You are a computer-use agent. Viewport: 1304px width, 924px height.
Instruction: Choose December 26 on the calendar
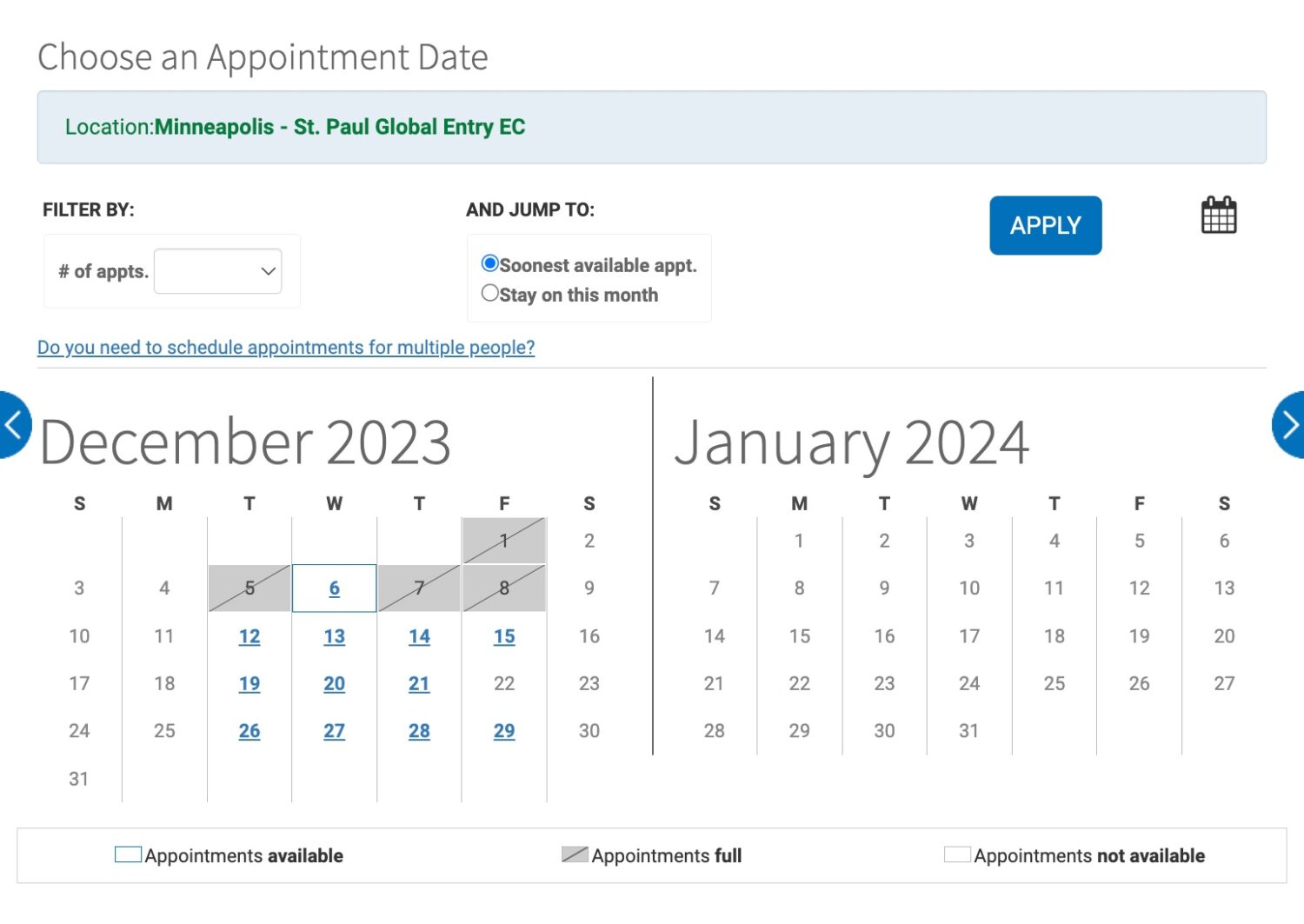click(x=249, y=731)
